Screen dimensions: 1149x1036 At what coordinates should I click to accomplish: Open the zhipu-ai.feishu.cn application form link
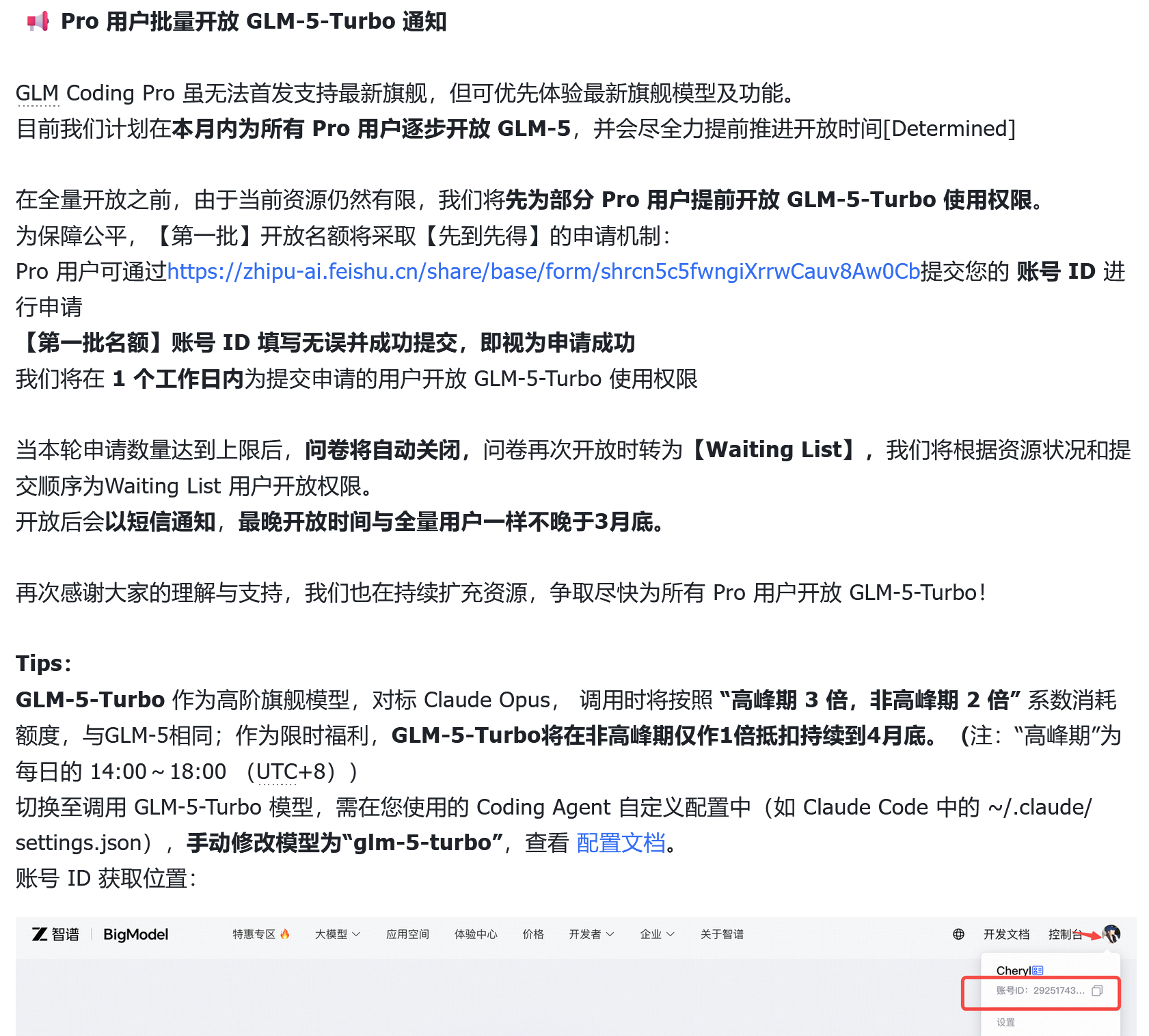pyautogui.click(x=544, y=271)
